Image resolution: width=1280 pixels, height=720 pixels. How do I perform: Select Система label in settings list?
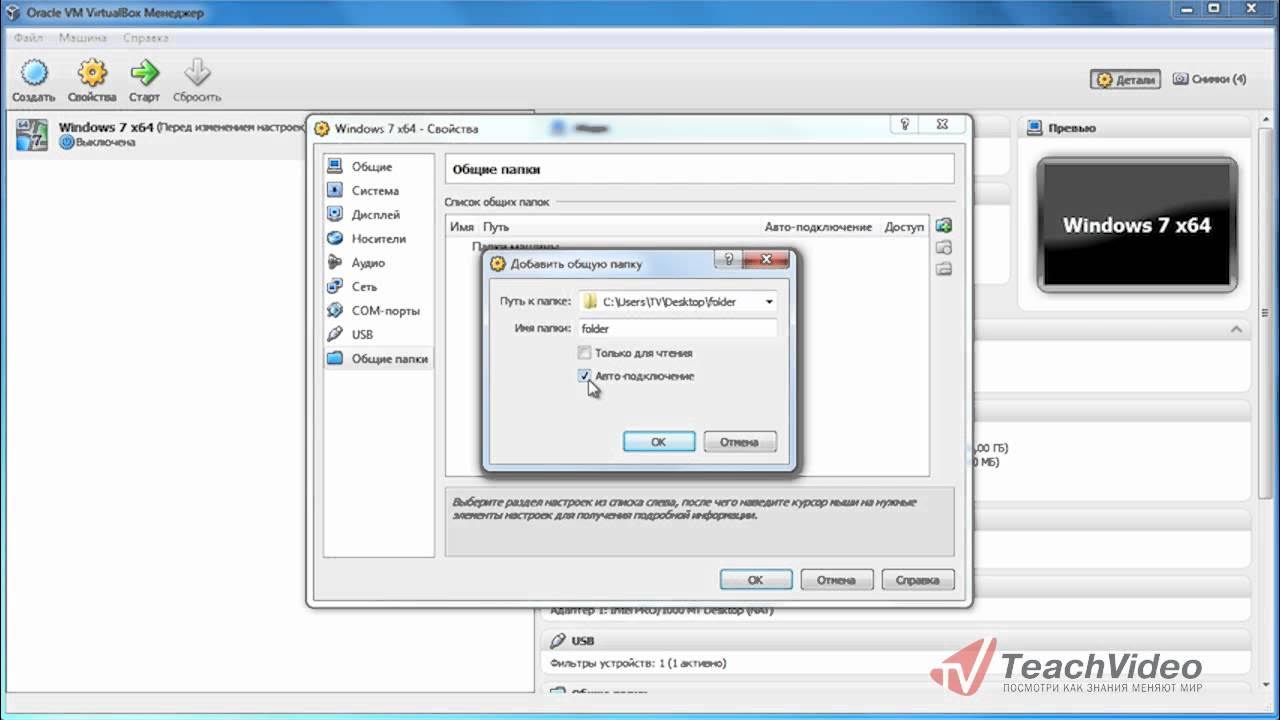point(375,190)
